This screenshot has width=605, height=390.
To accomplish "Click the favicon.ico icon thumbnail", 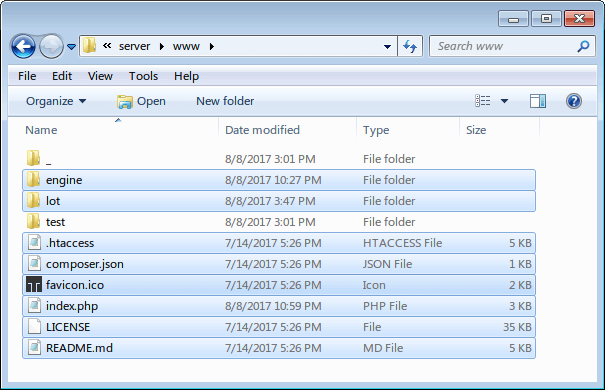I will (34, 285).
